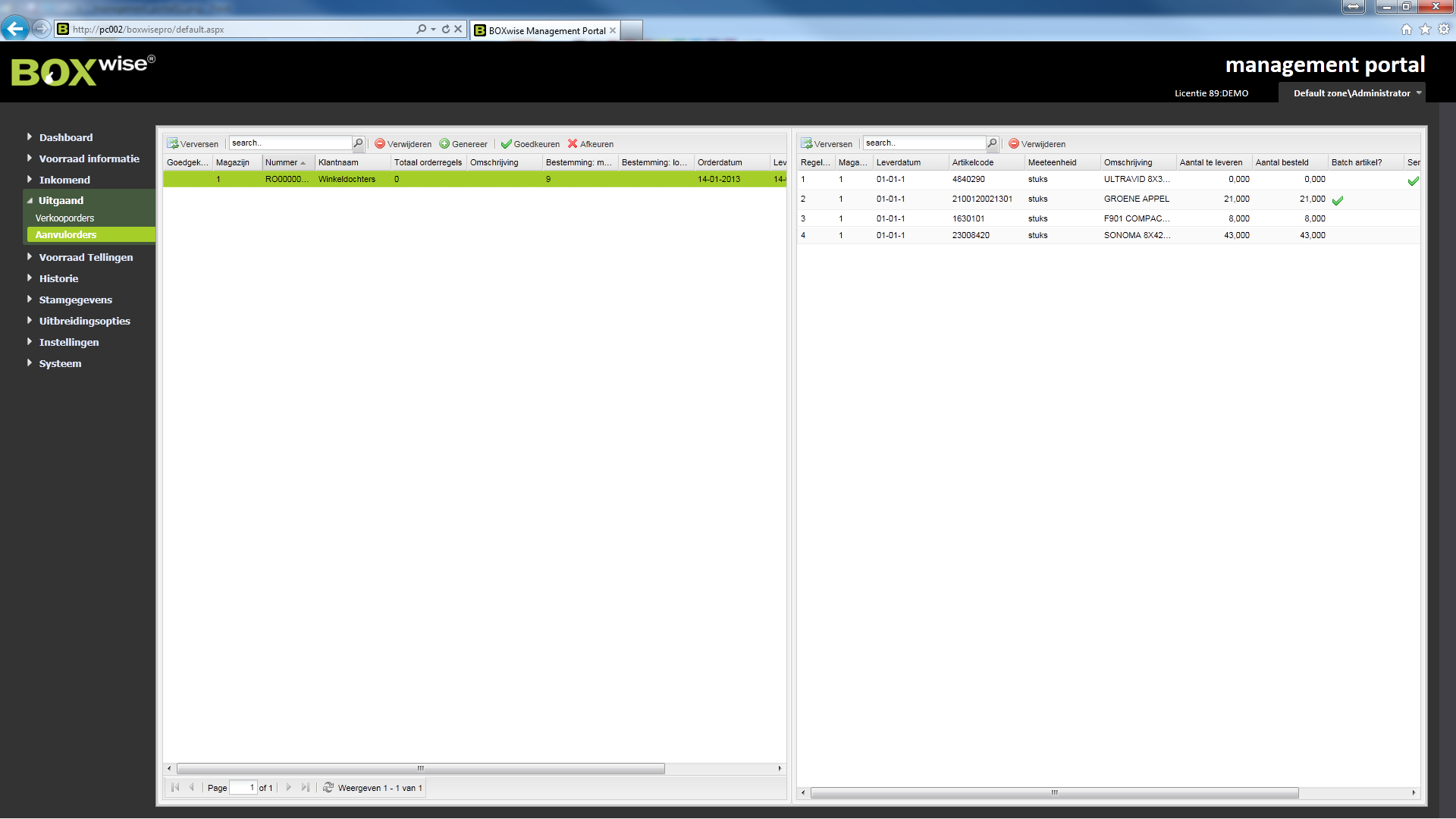Expand the Stamgegevens menu section
The height and width of the screenshot is (819, 1456).
(75, 300)
